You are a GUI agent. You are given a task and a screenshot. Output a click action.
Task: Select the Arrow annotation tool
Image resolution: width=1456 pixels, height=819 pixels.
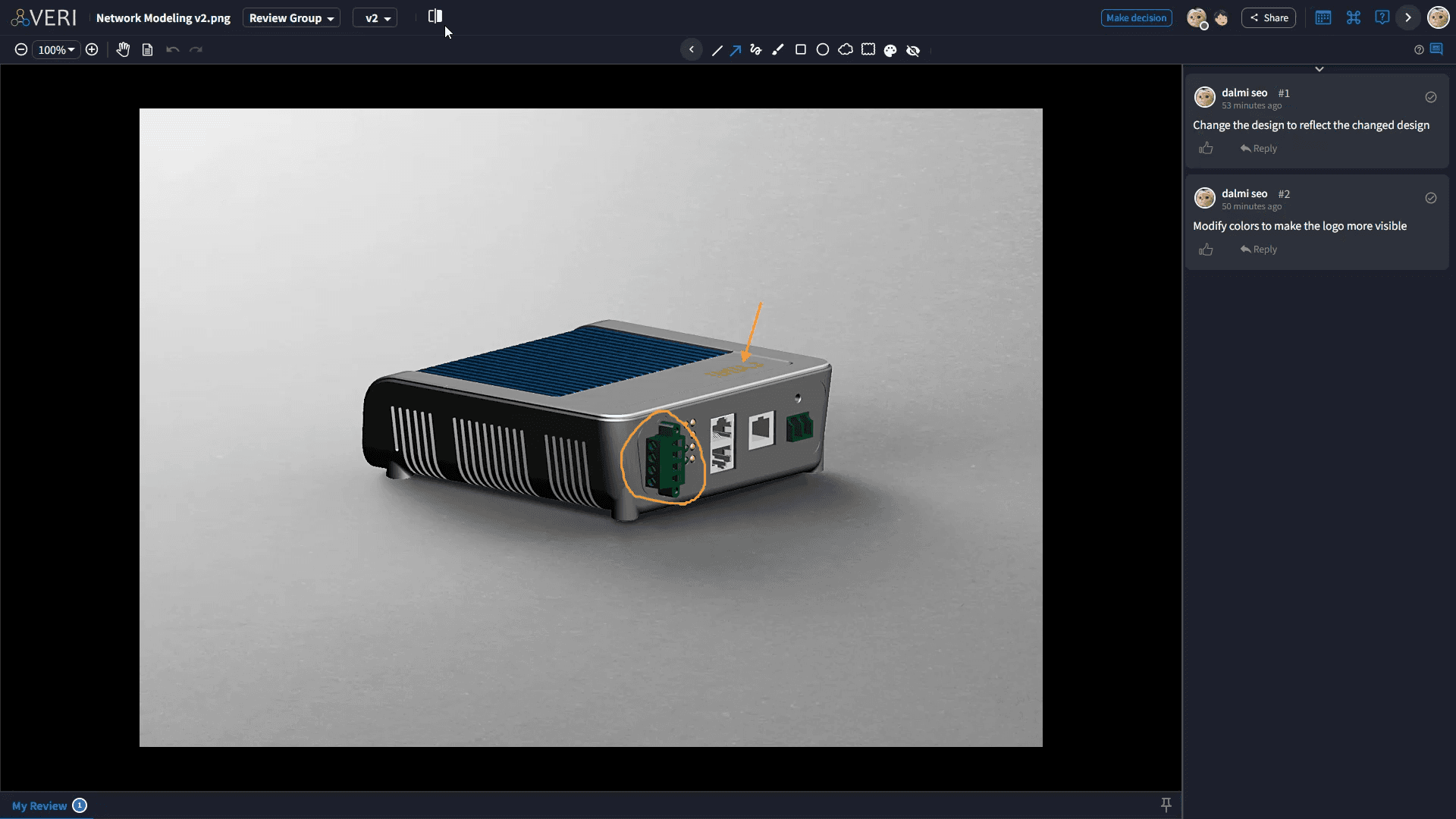[736, 49]
